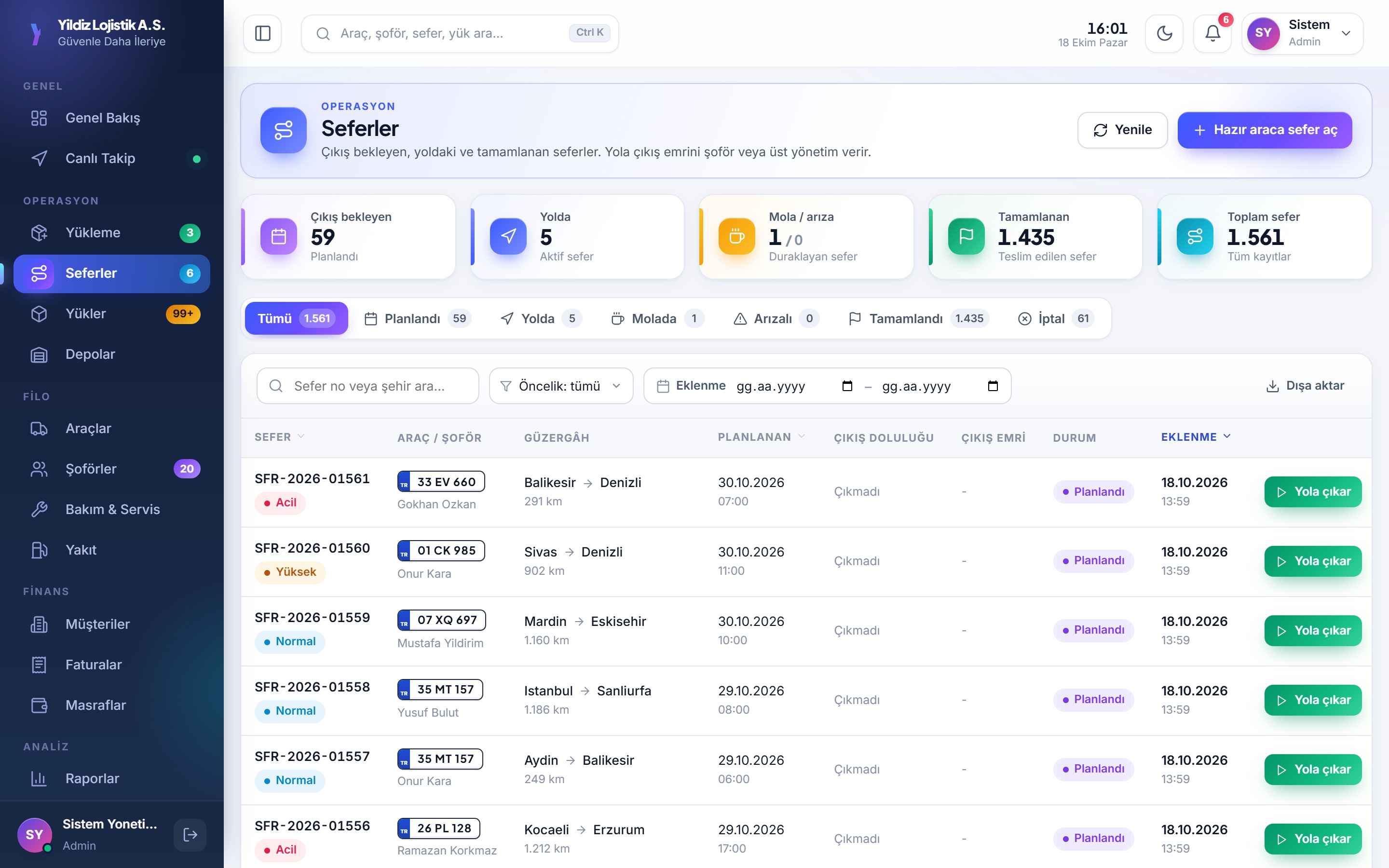Click the Yenile refresh button
The width and height of the screenshot is (1389, 868).
(1122, 130)
